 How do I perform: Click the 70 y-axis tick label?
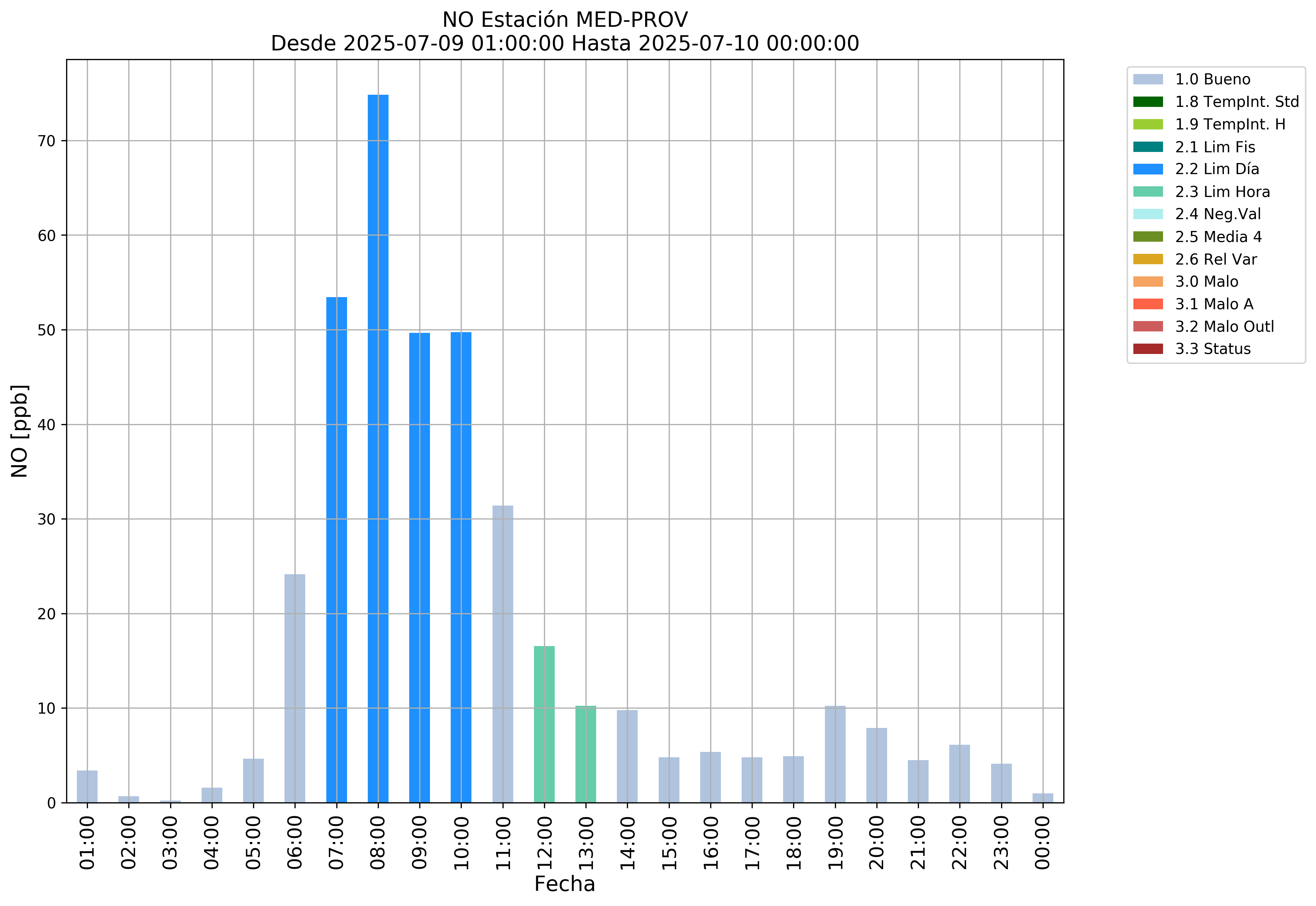pyautogui.click(x=46, y=141)
